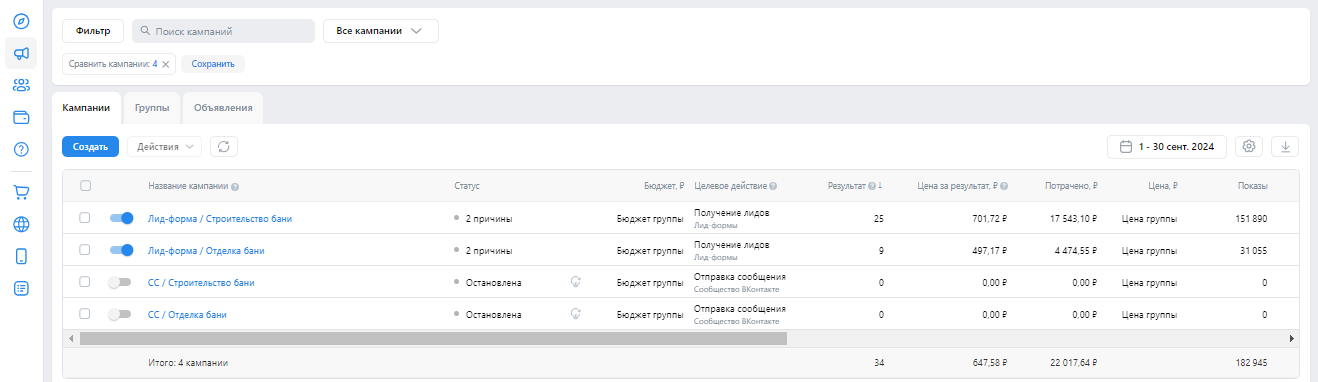Switch to the Группы tab
This screenshot has height=382, width=1318.
(x=152, y=108)
